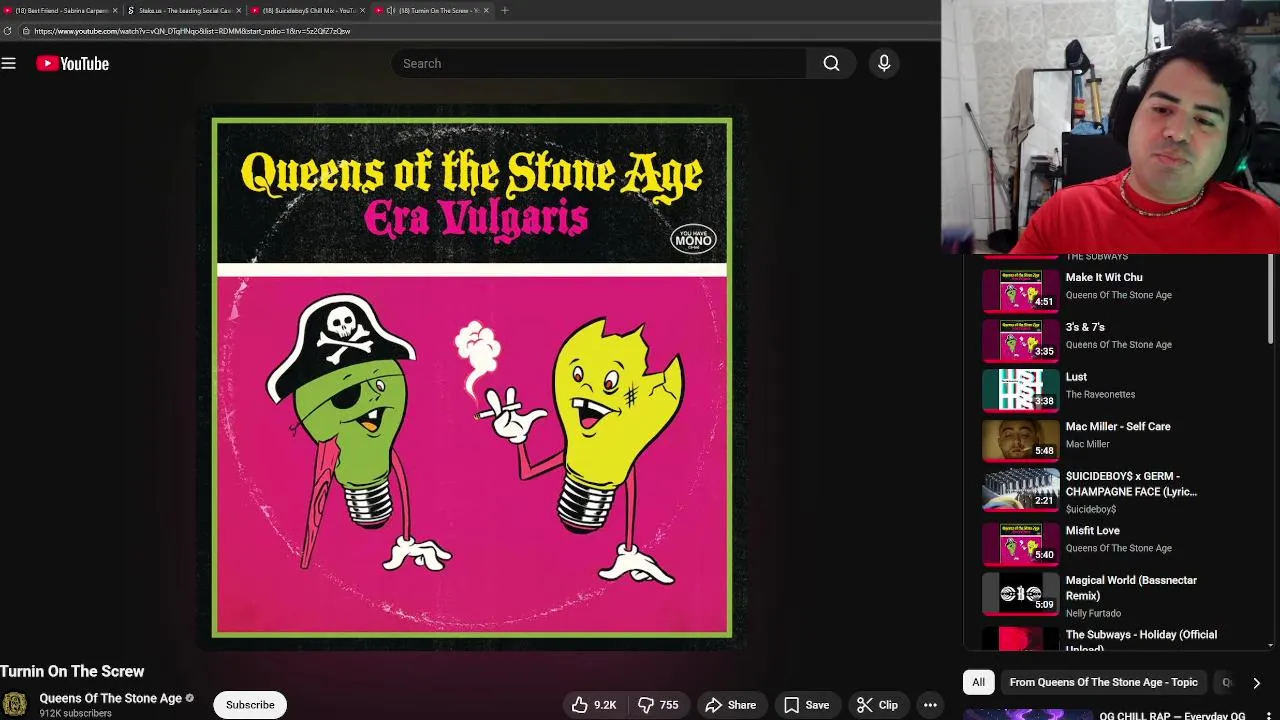Show more filter chips with the right arrow
Screen dimensions: 1280x720
pos(1256,683)
